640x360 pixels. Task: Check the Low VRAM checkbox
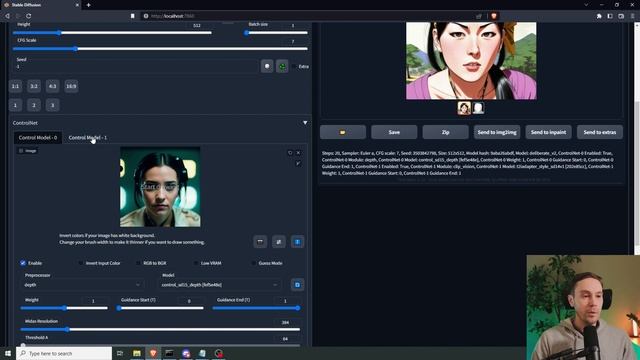click(196, 263)
